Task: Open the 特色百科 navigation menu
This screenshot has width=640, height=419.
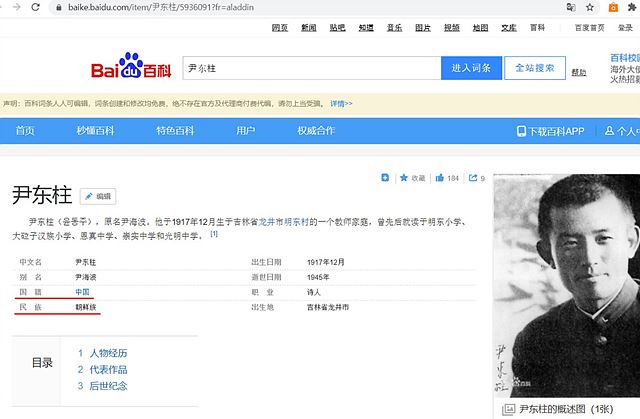Action: click(175, 131)
